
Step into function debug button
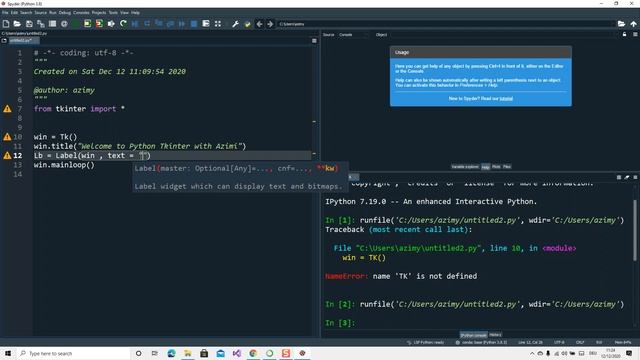(x=159, y=24)
